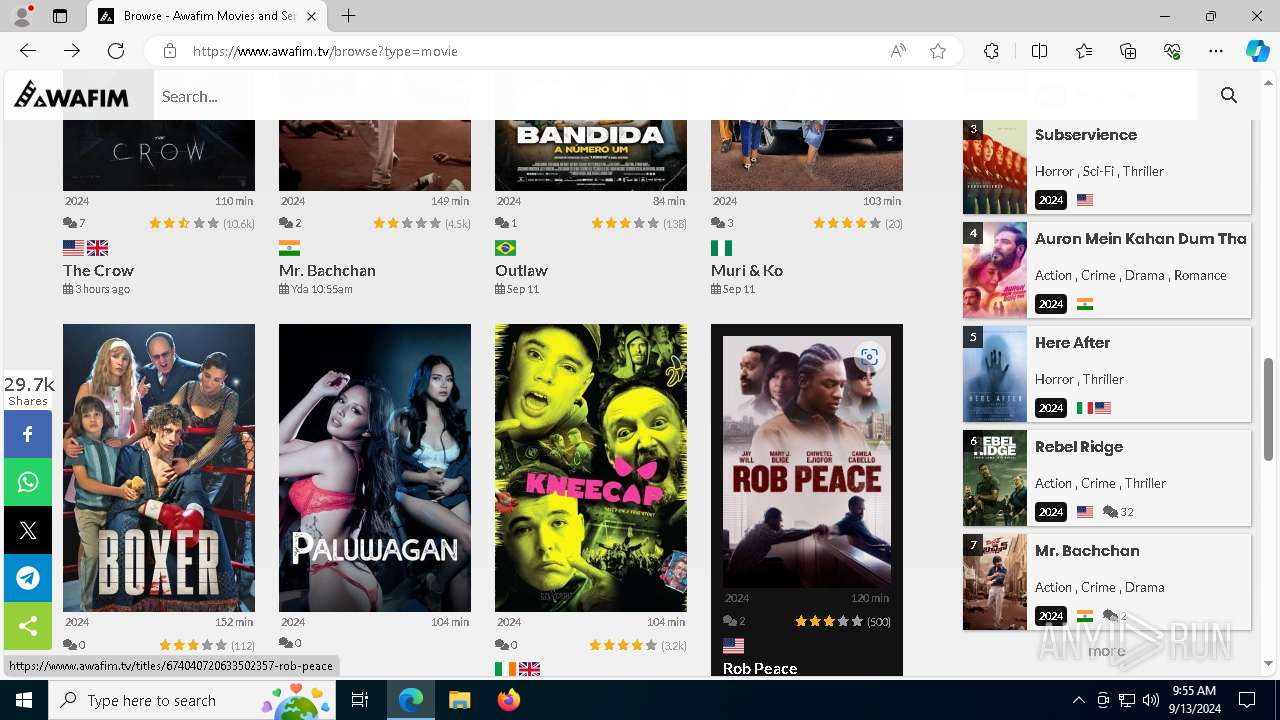
Task: Open The Crow title link
Action: [98, 270]
